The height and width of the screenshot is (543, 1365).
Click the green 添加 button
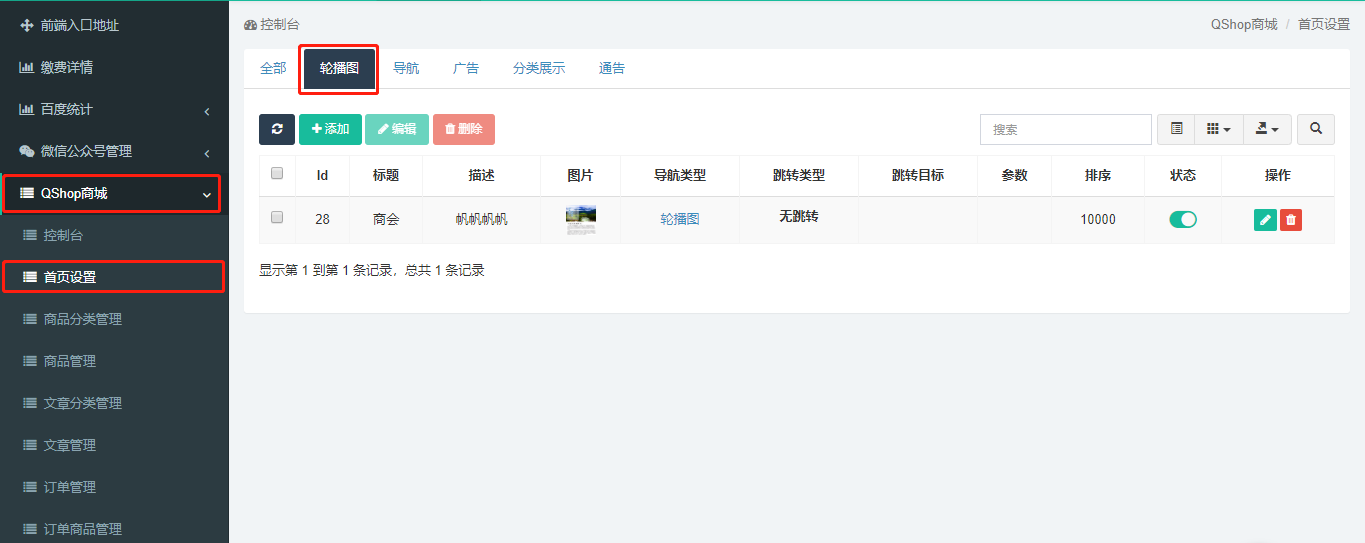[330, 129]
